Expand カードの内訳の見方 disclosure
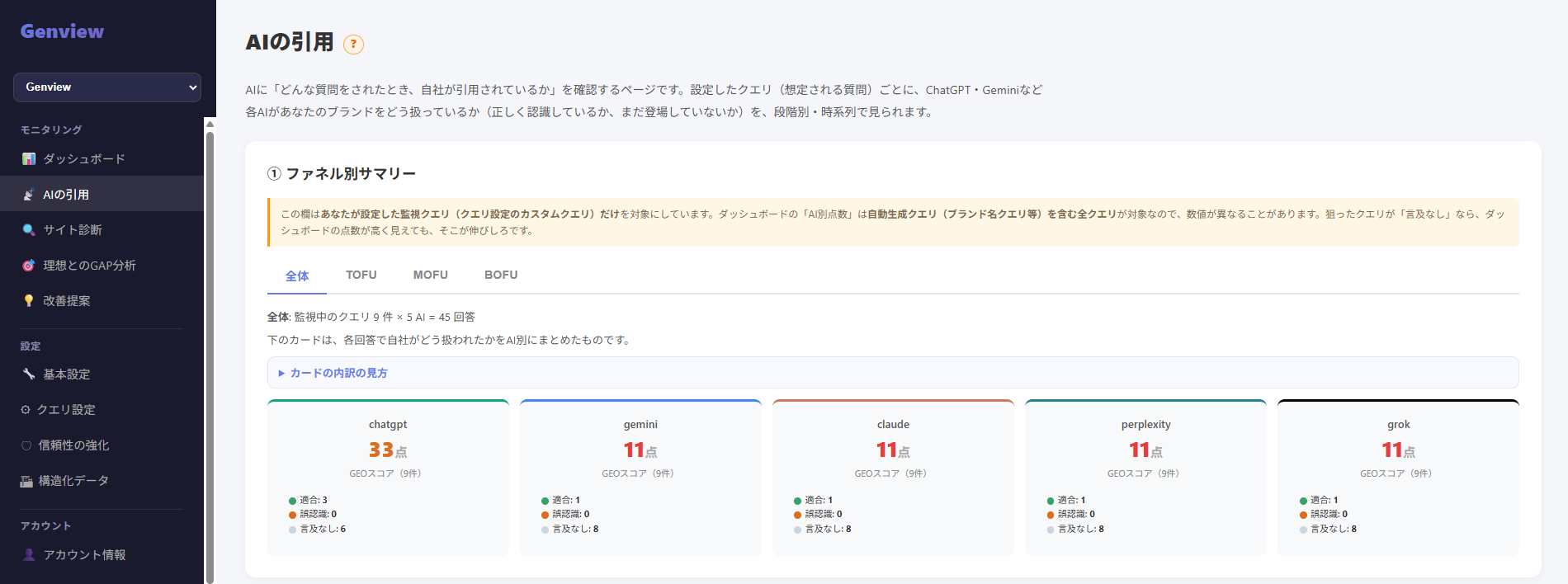The image size is (1568, 584). 893,373
